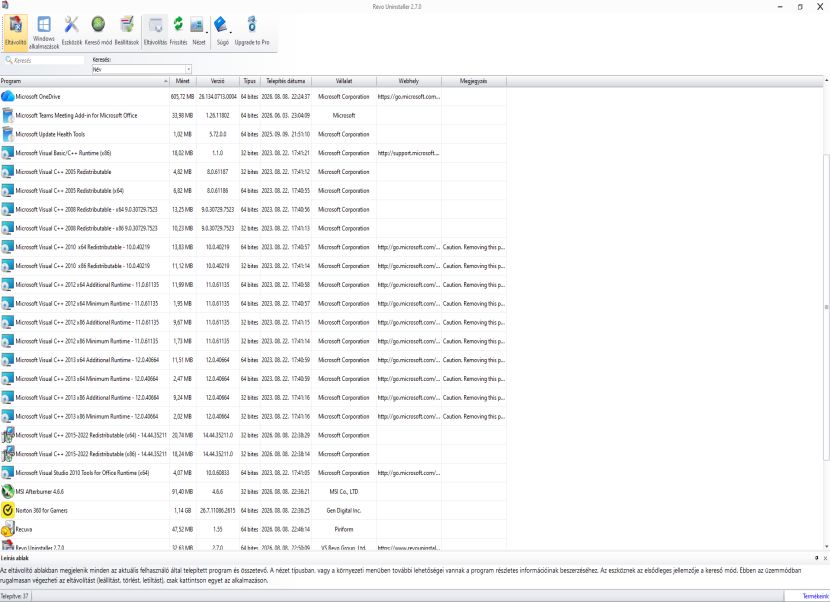Image resolution: width=830 pixels, height=602 pixels.
Task: Open the Keresés Név combo box
Action: click(141, 69)
